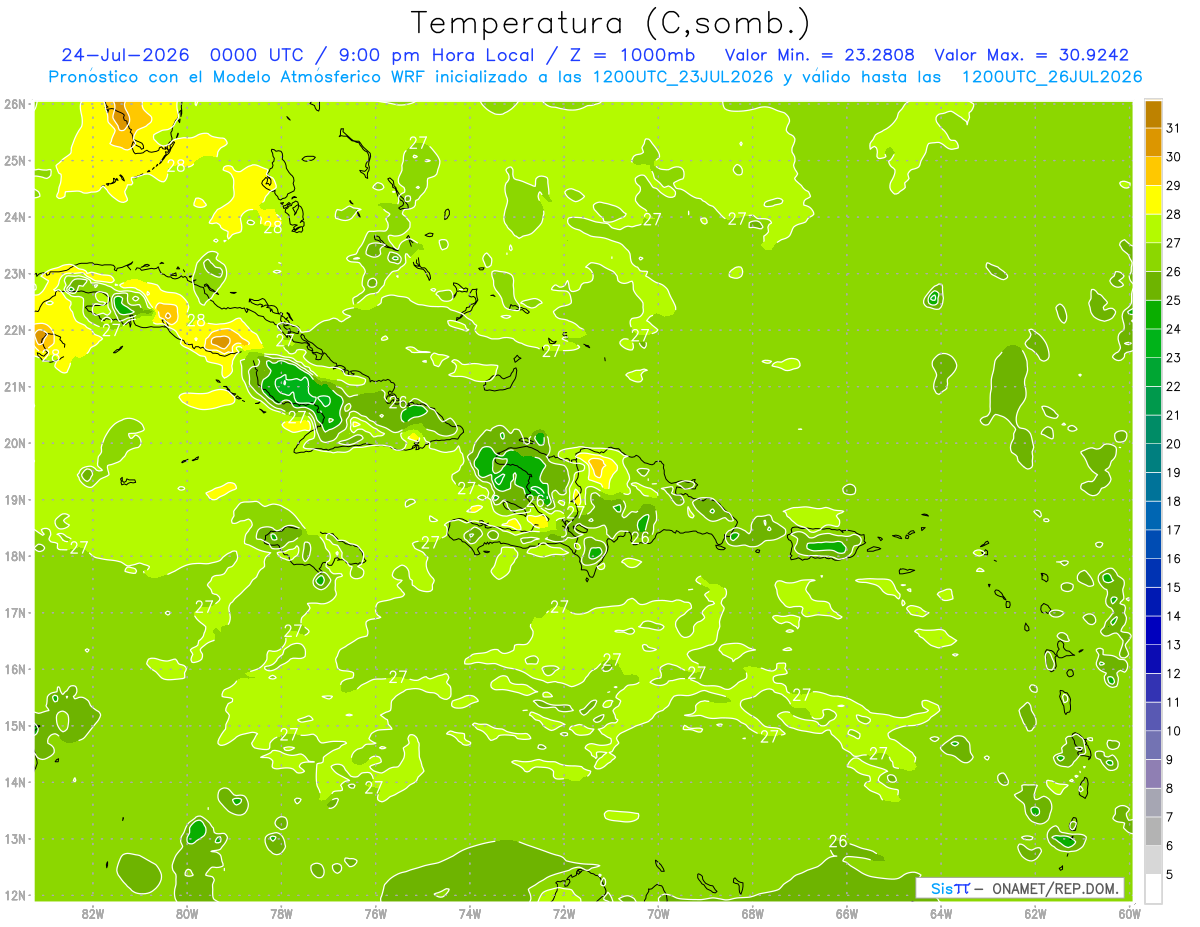Click the latitude axis label 22N
This screenshot has width=1200, height=927.
pyautogui.click(x=14, y=330)
